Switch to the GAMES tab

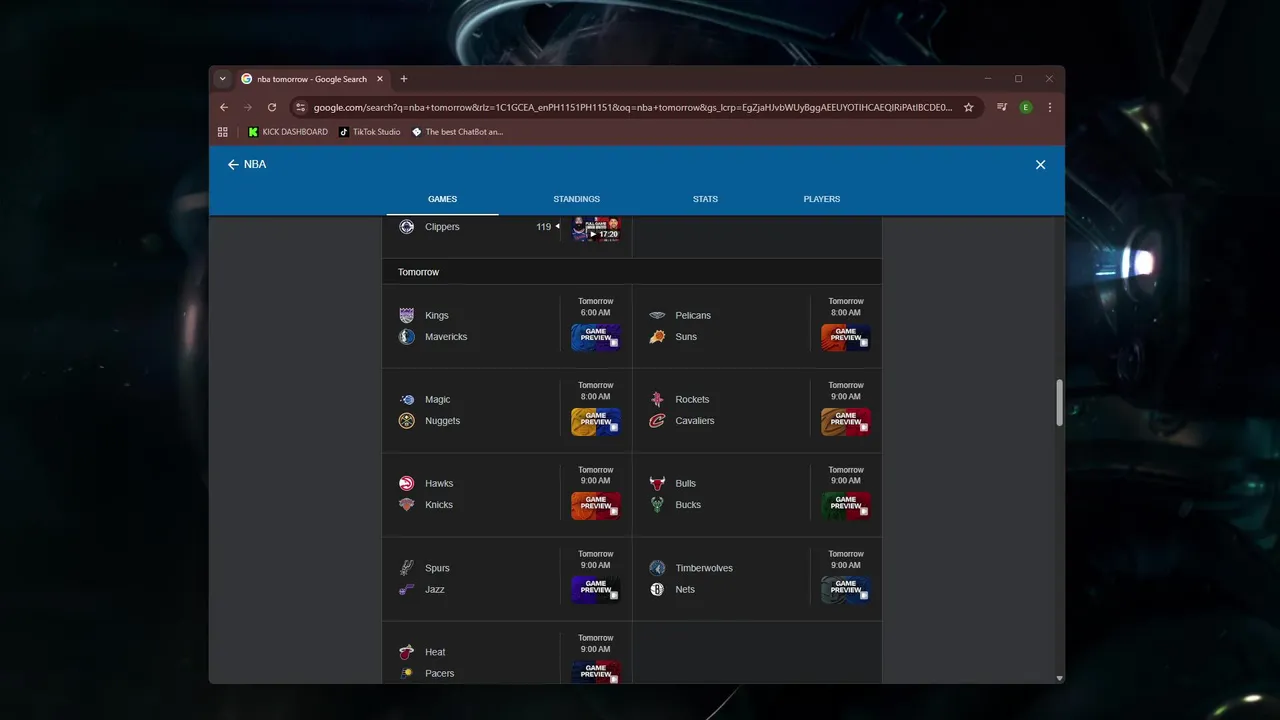(x=442, y=199)
